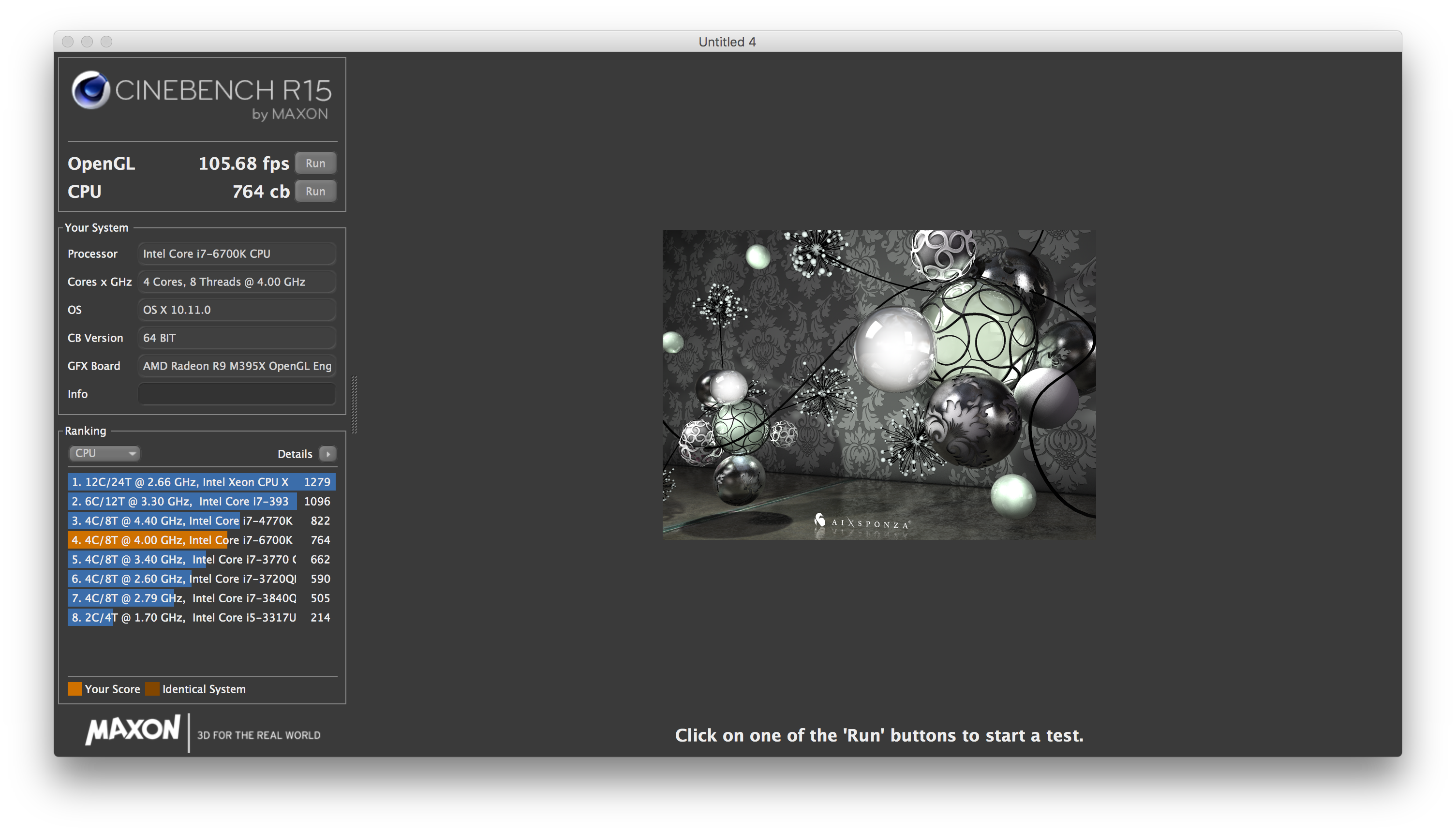Click the brown Identical System legend swatch
The image size is (1456, 834).
(x=152, y=689)
